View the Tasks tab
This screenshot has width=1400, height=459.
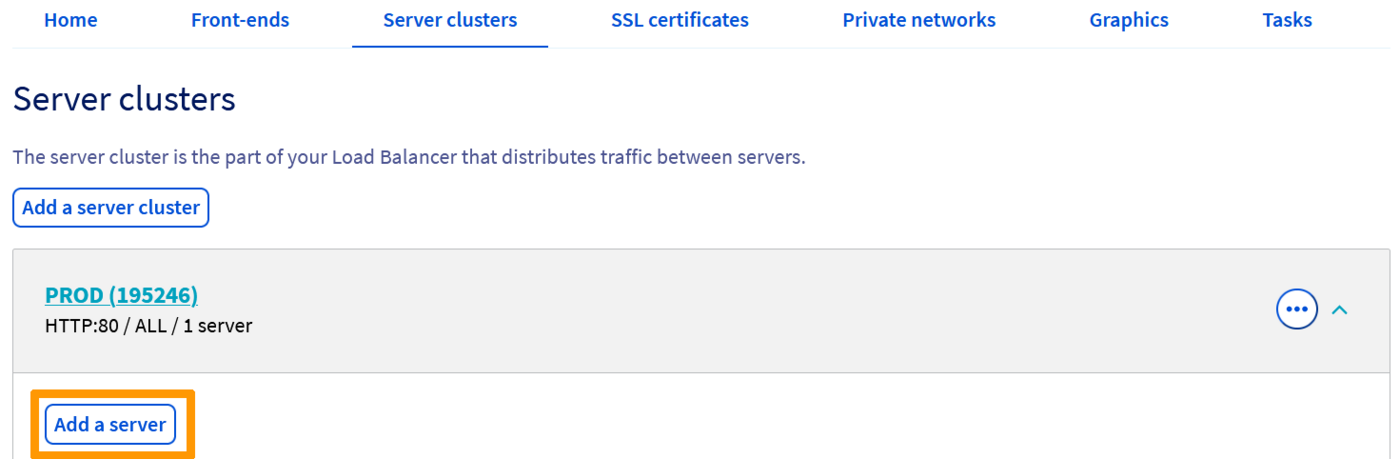coord(1287,20)
